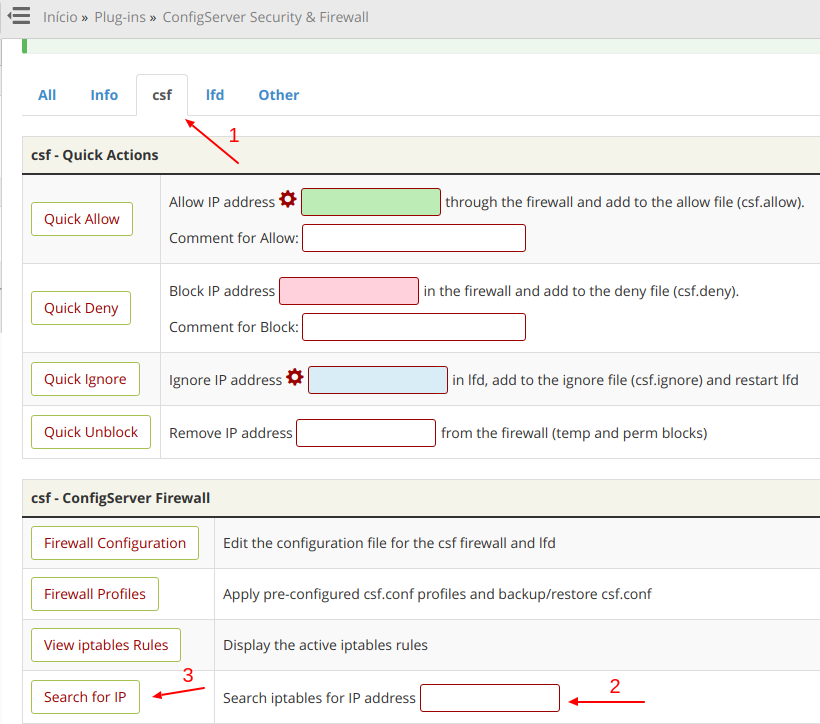Image resolution: width=820 pixels, height=724 pixels.
Task: Focus the Comment for Block field
Action: [414, 327]
